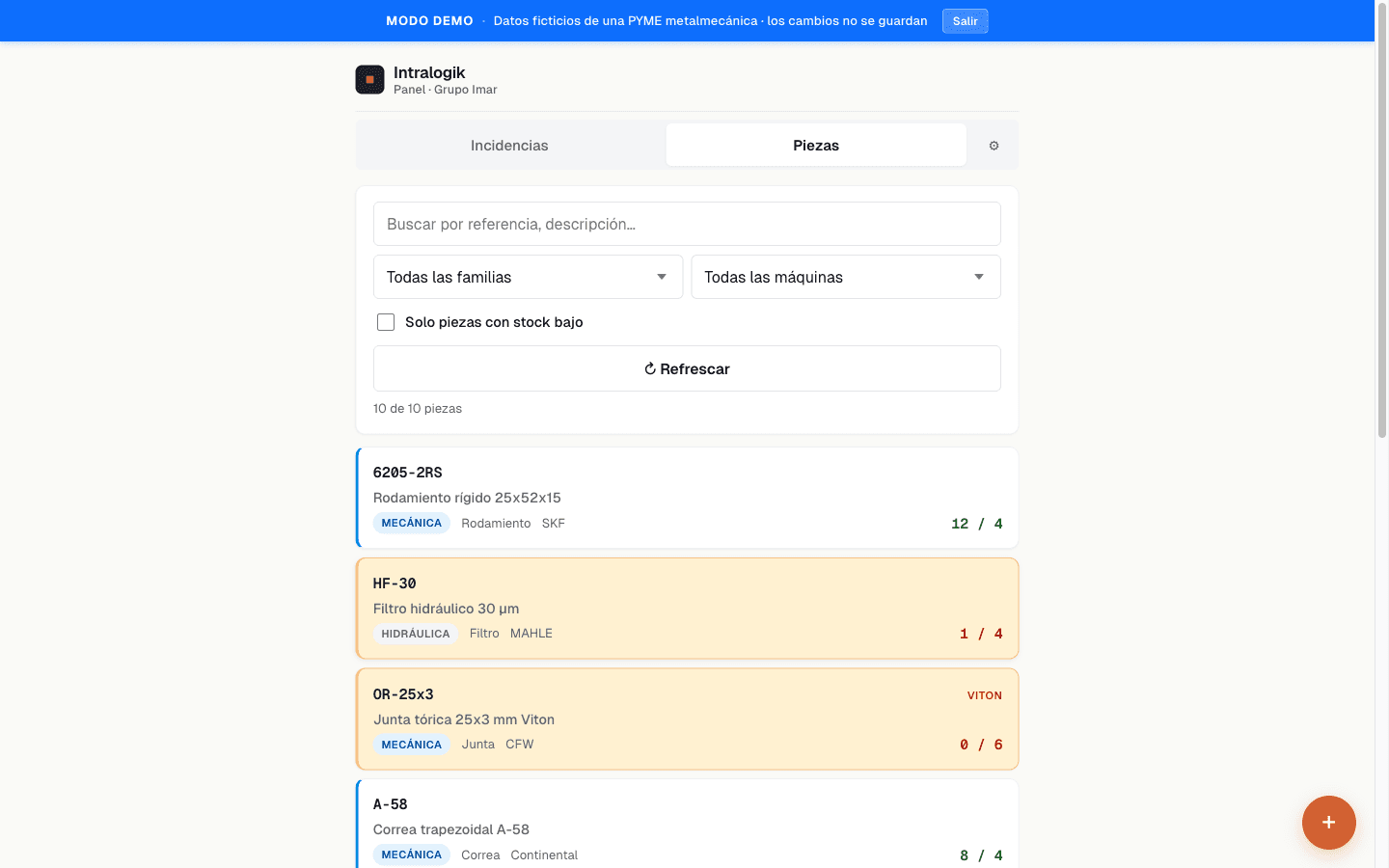The image size is (1389, 868).
Task: Click the CFW brand label
Action: 520,745
